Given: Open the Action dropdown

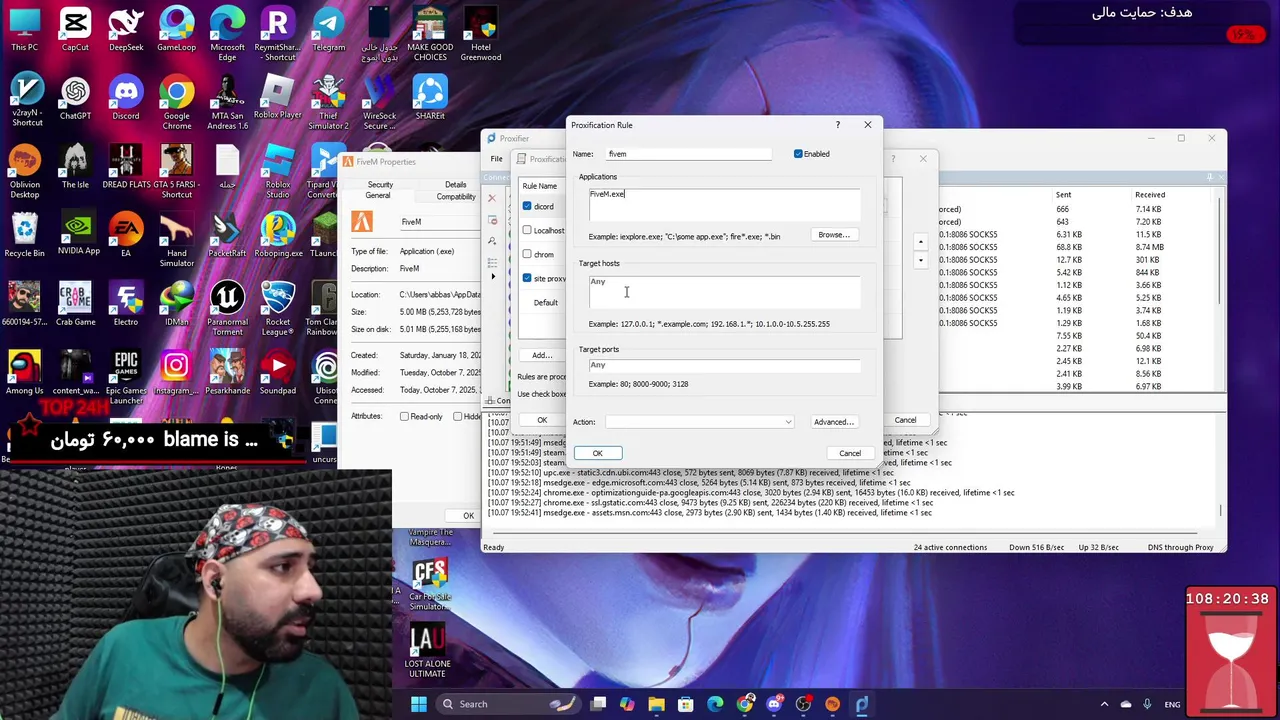Looking at the screenshot, I should pos(699,422).
